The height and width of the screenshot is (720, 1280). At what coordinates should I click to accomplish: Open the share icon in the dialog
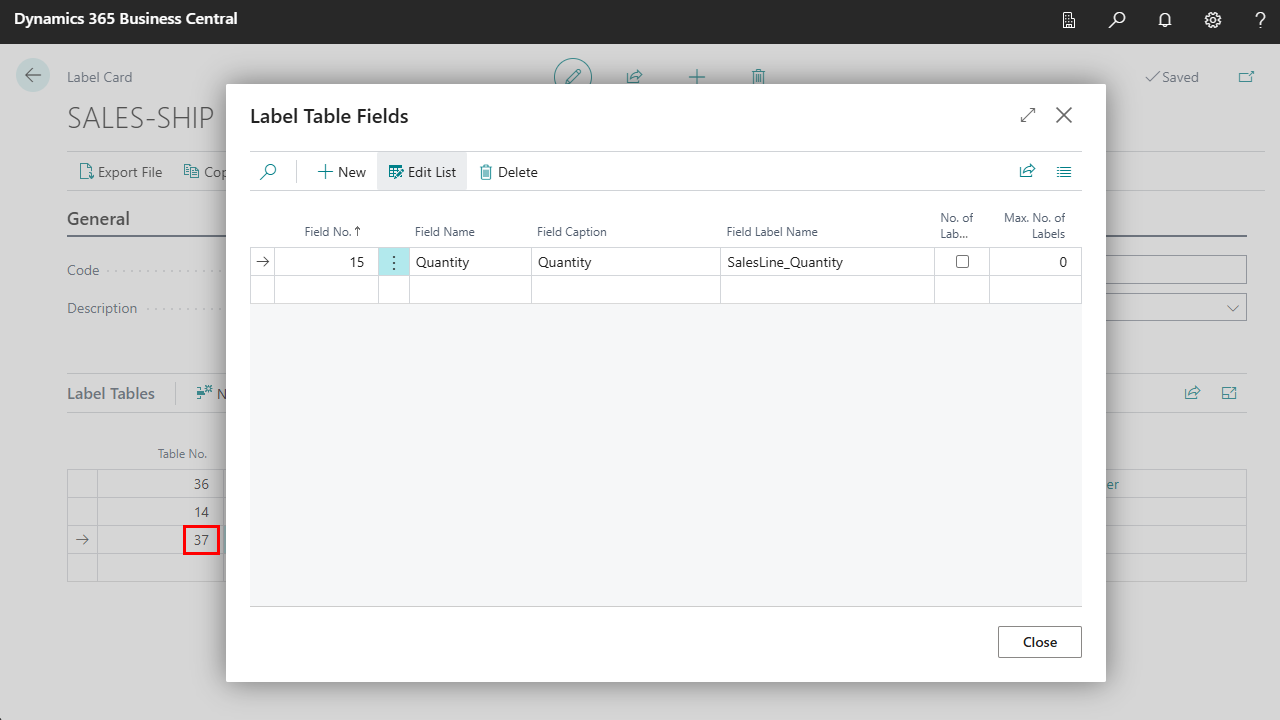1027,172
